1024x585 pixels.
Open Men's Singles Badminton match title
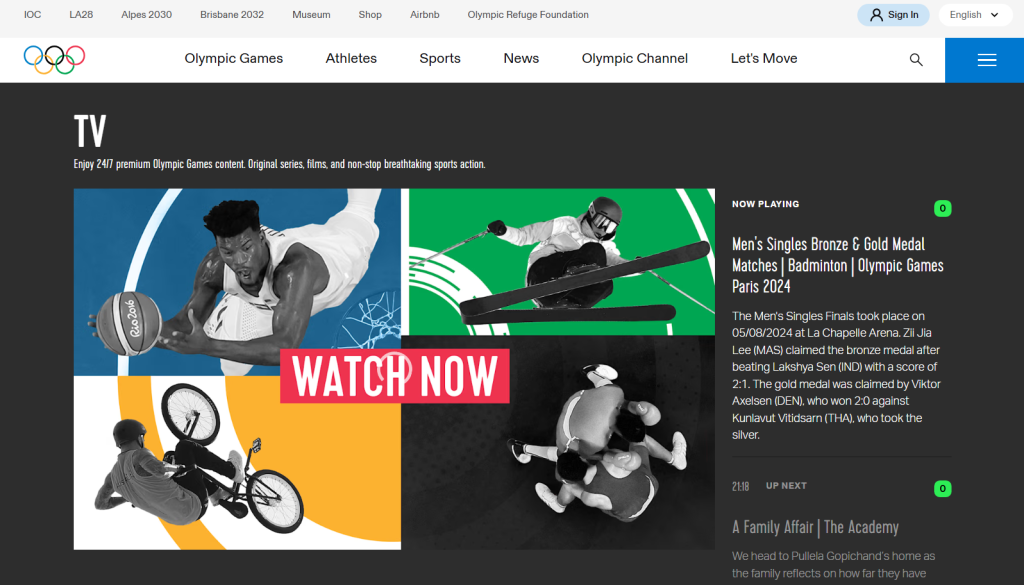tap(837, 265)
